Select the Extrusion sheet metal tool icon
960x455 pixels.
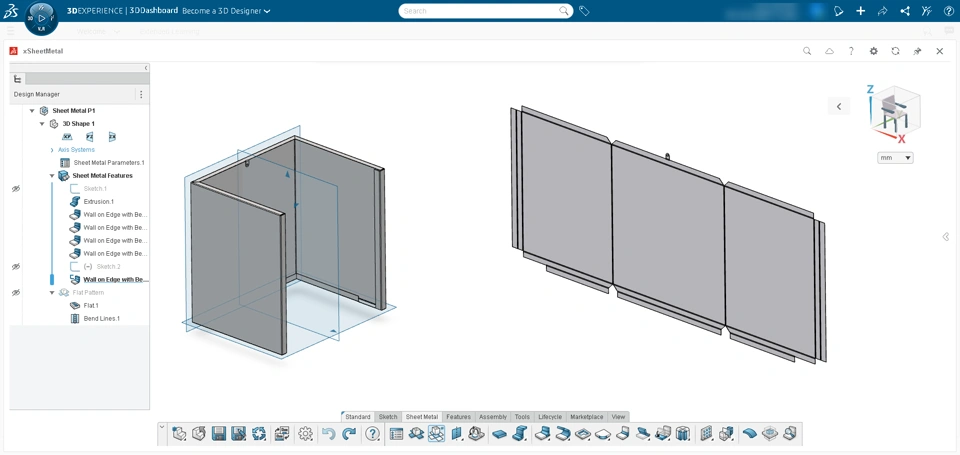[x=520, y=434]
